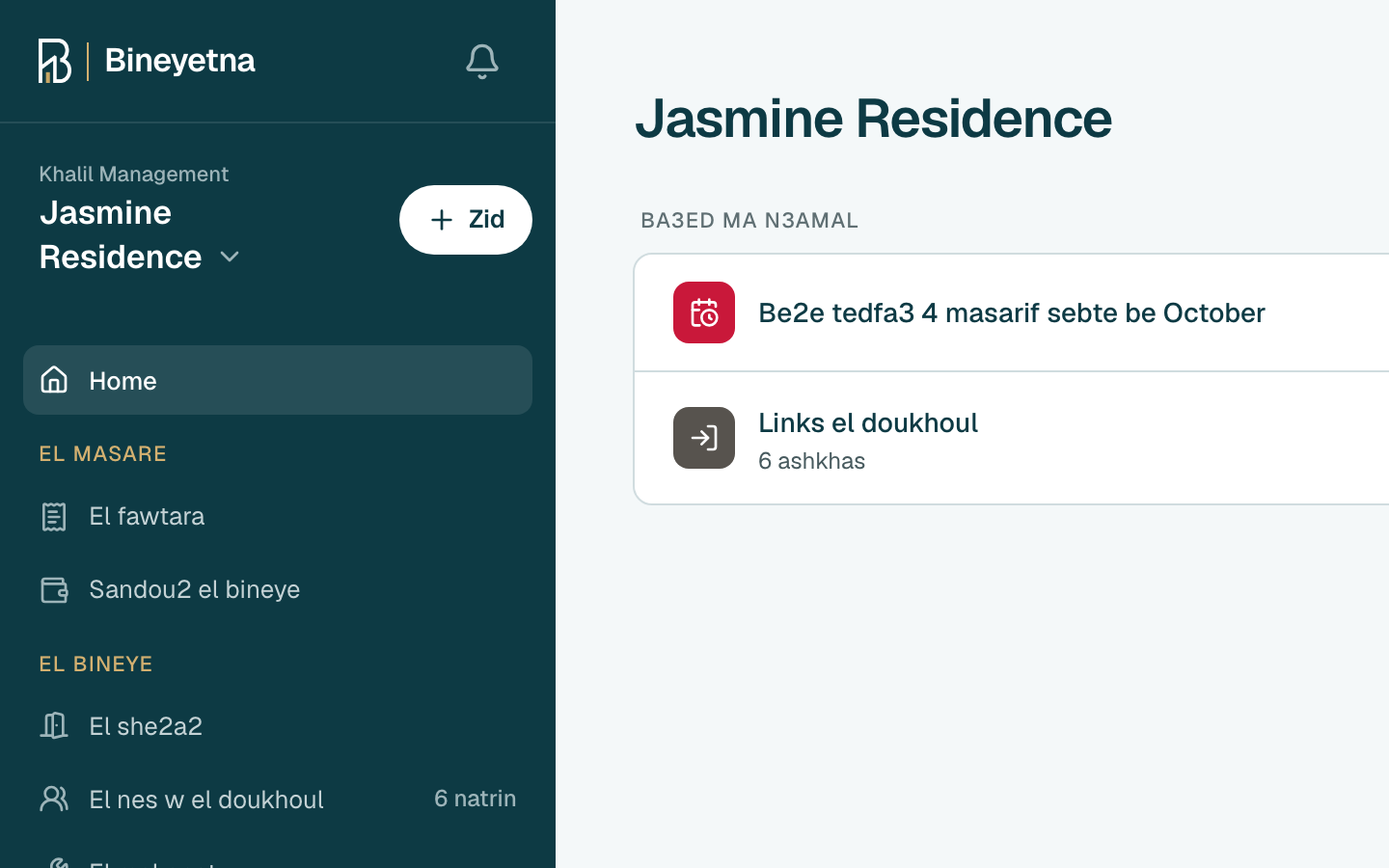
Task: Open the Links el doukhoul row
Action: coord(1011,438)
